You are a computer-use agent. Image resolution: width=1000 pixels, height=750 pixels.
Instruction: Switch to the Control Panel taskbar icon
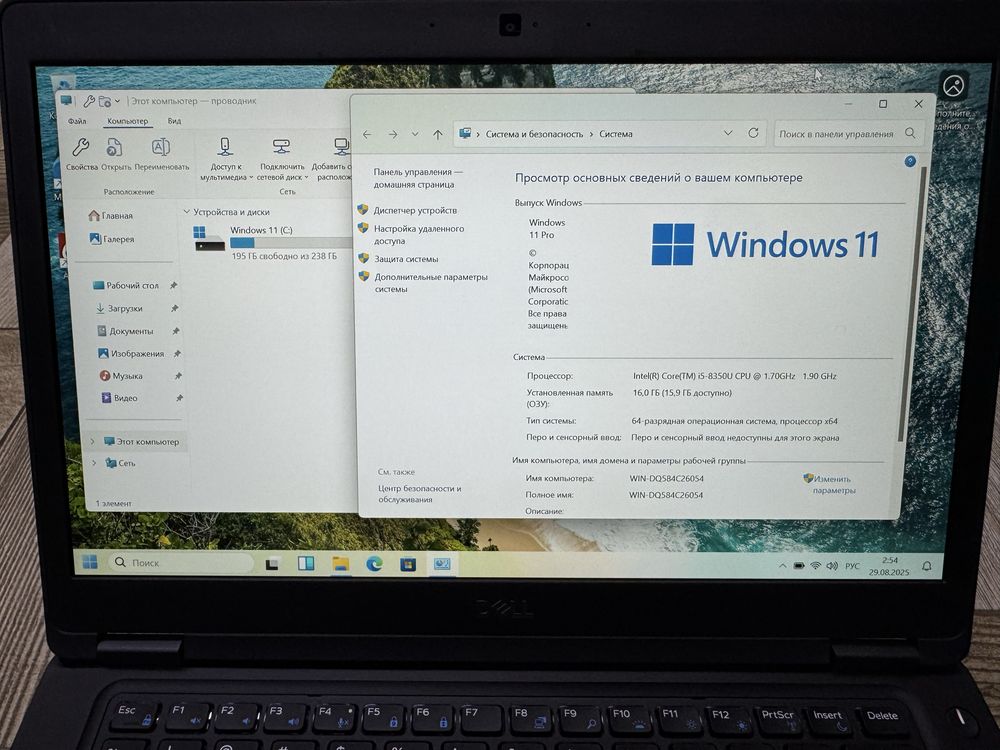pos(442,564)
